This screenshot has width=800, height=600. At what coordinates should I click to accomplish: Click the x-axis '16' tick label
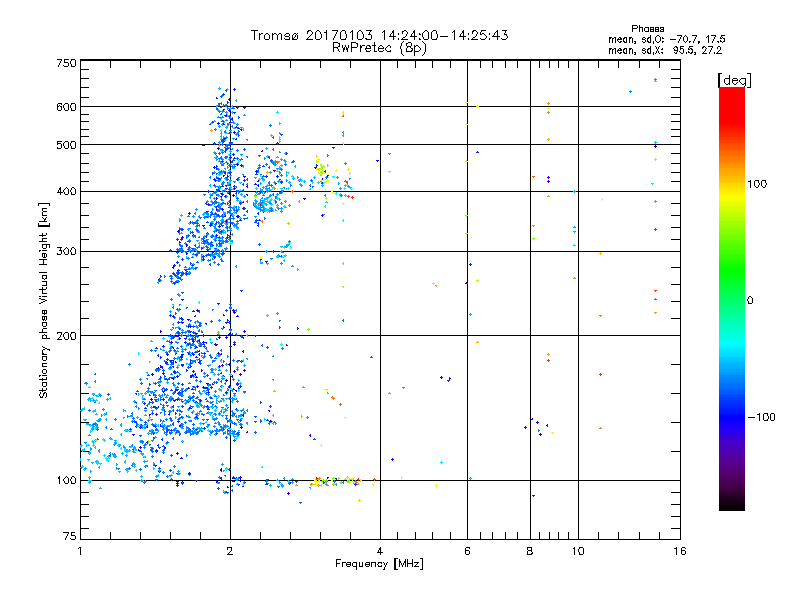(x=680, y=551)
